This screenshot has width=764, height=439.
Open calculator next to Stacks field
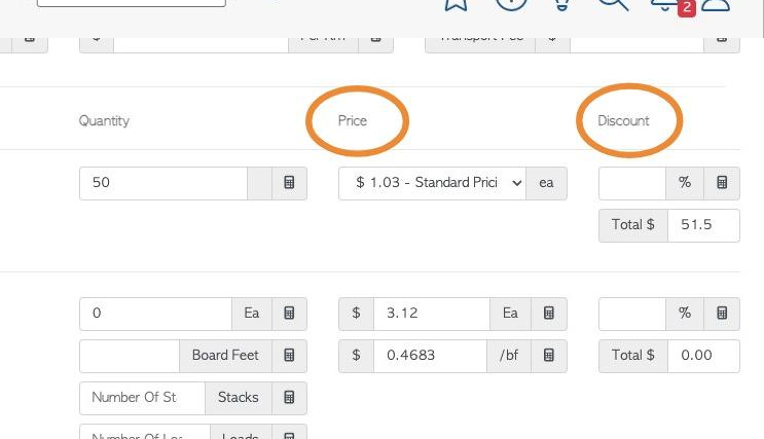(x=289, y=398)
